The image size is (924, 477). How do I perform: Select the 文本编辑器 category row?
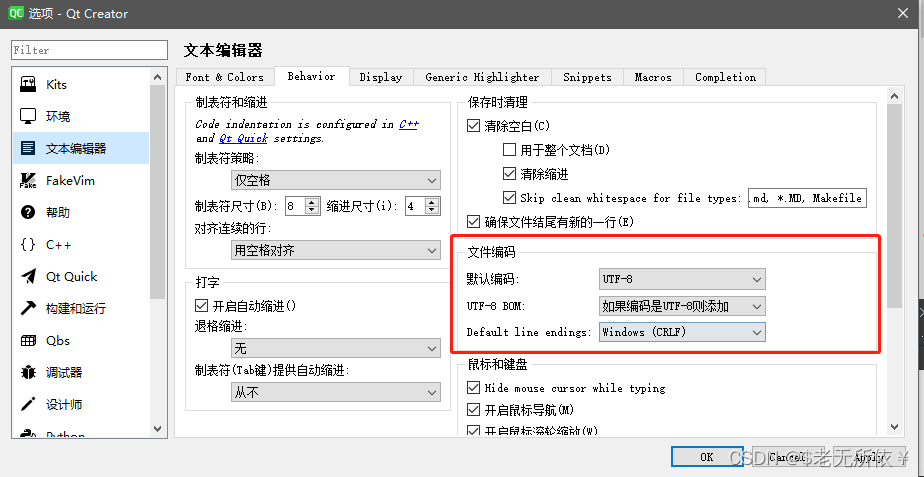click(x=81, y=148)
